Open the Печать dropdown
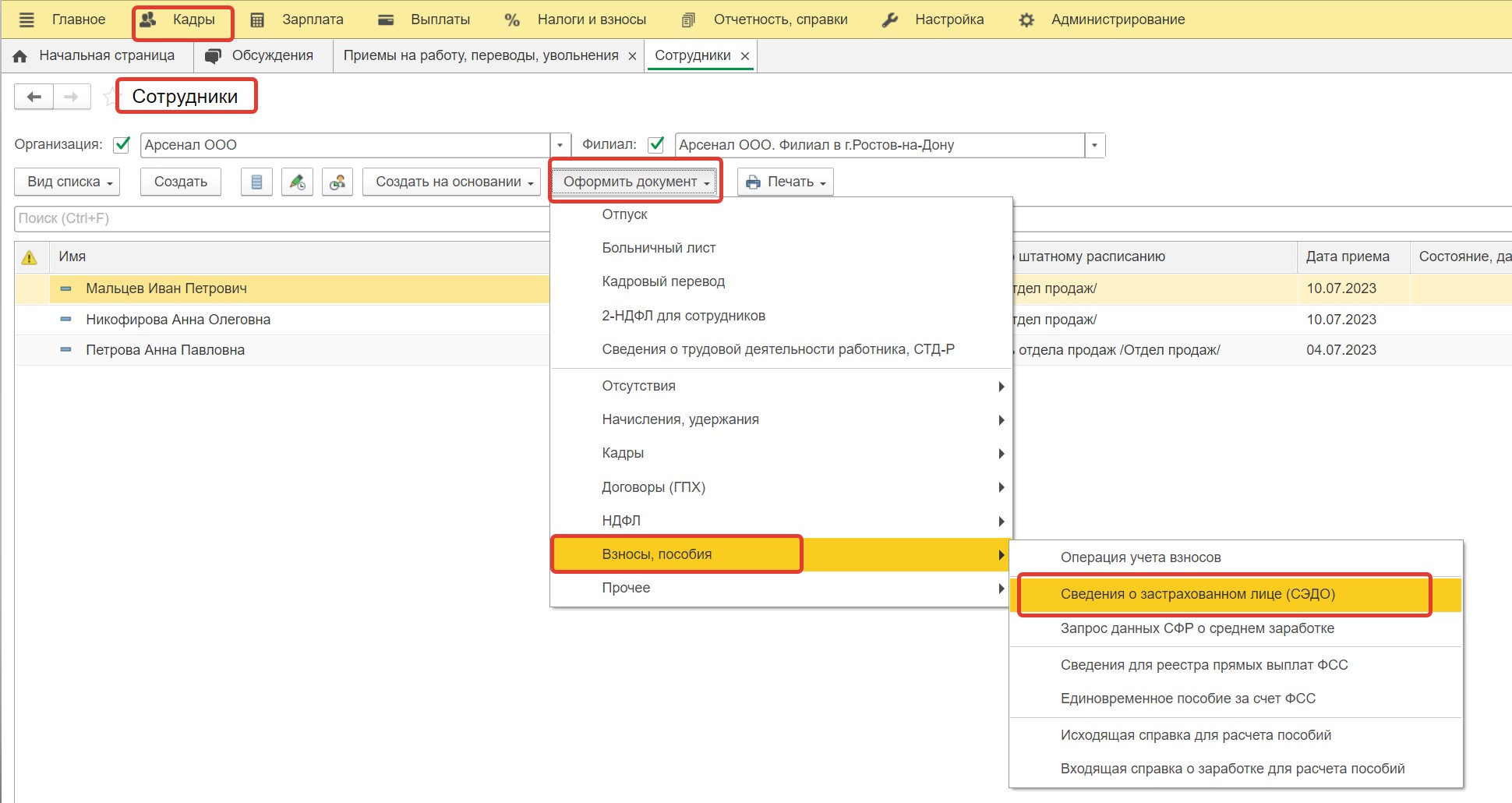The image size is (1512, 803). coord(786,182)
